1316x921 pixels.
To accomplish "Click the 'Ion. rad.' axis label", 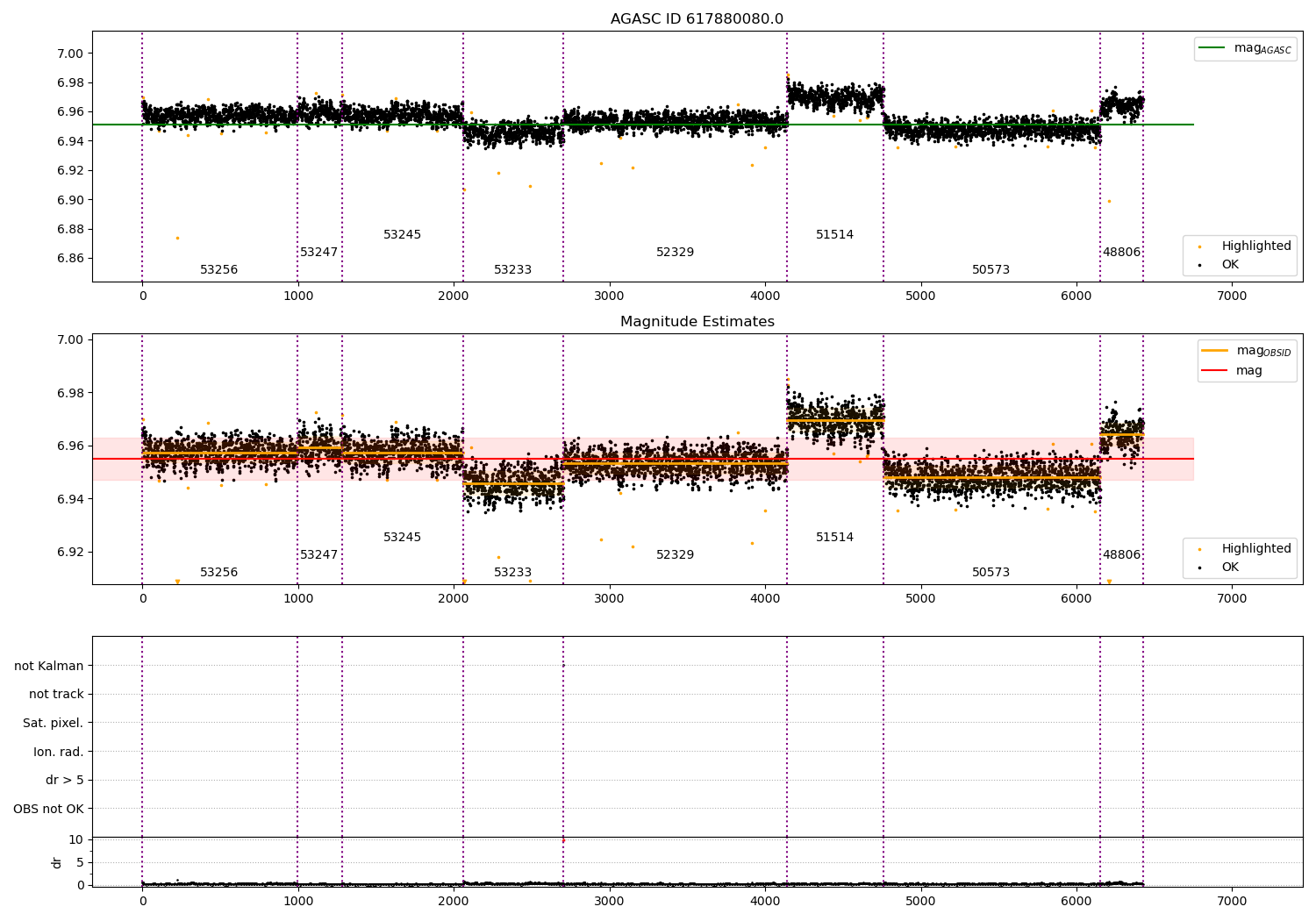I will click(x=59, y=752).
